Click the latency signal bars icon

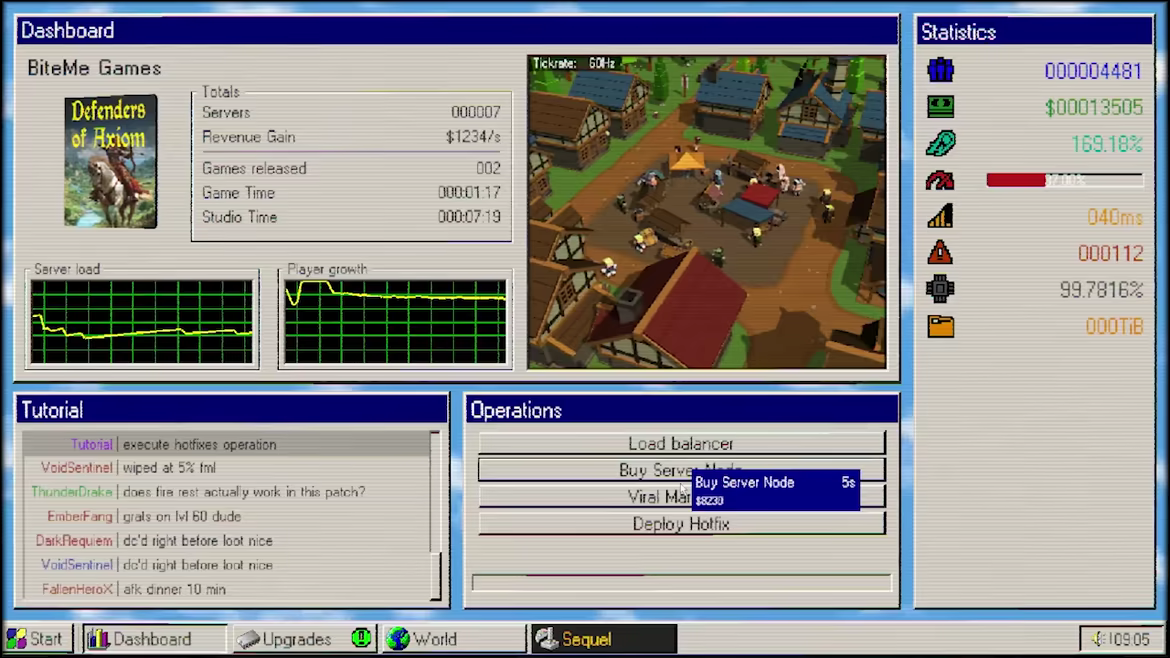tap(940, 216)
